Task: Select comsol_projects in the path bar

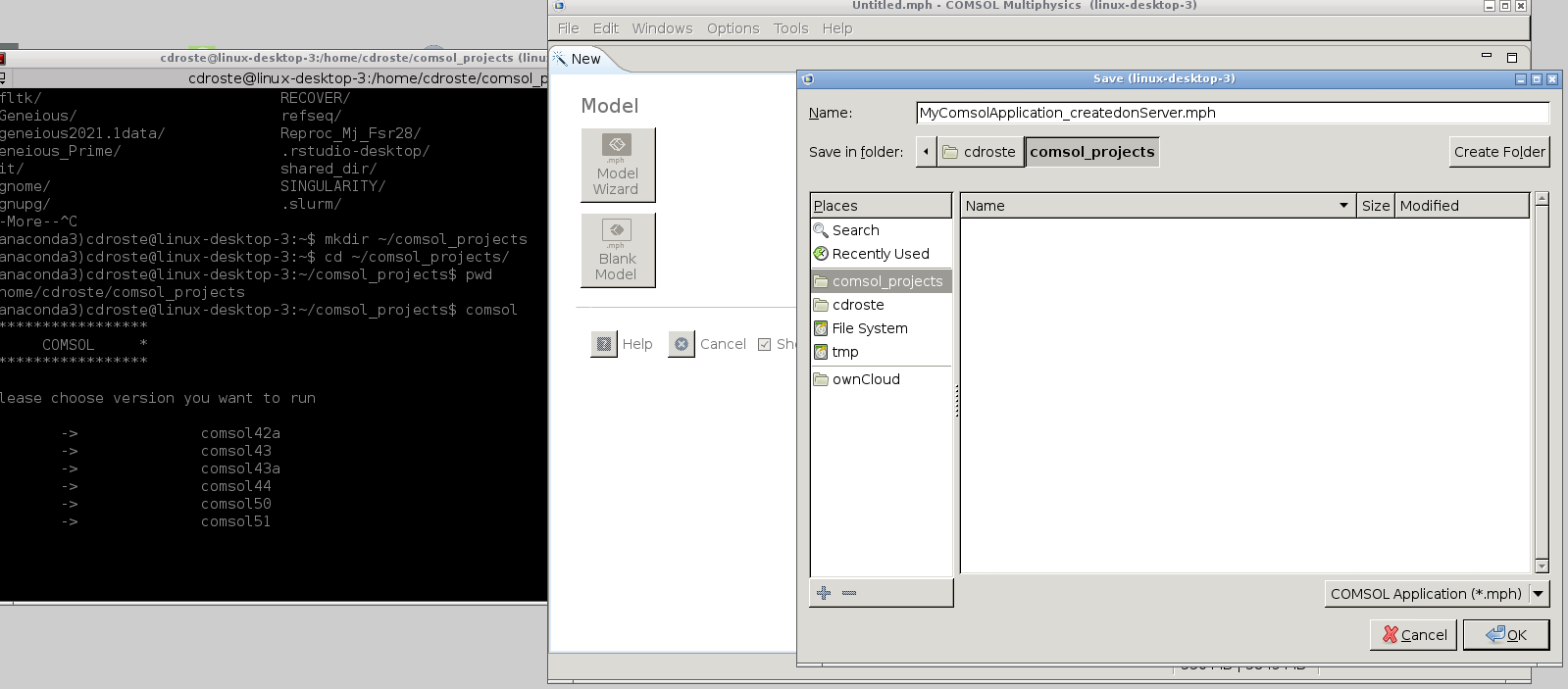Action: (x=1092, y=152)
